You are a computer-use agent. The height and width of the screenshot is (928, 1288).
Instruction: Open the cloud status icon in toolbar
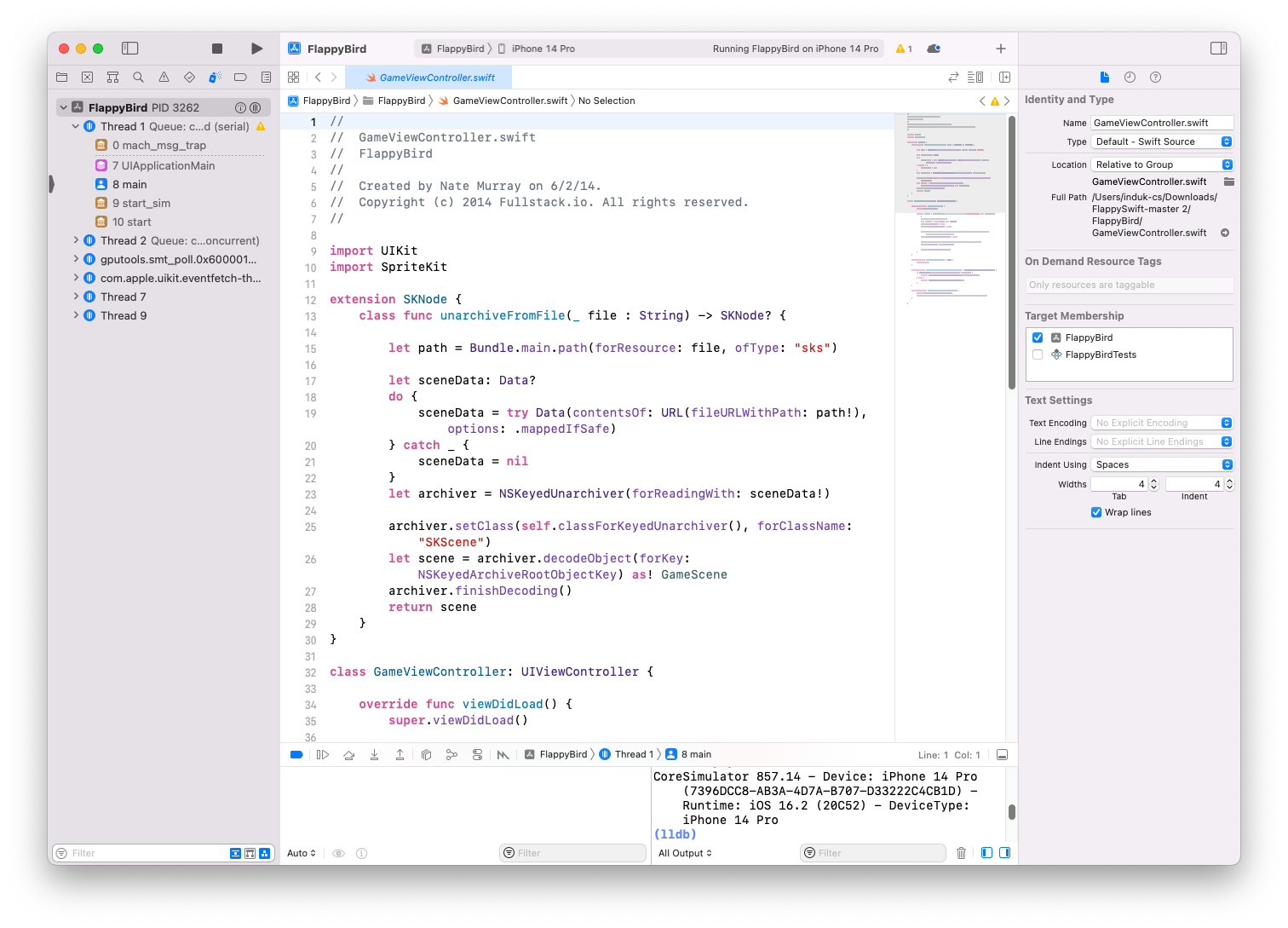934,49
